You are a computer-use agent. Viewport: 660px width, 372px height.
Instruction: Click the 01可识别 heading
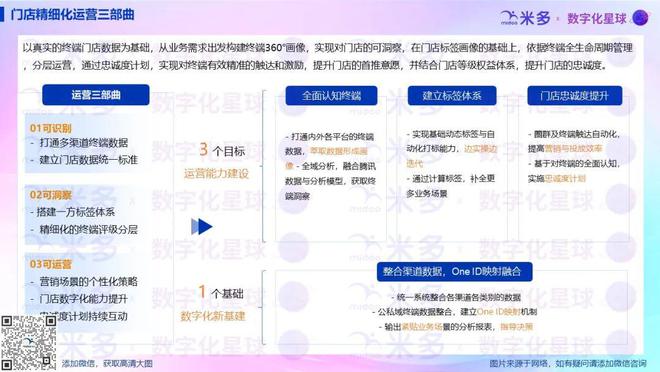[51, 128]
